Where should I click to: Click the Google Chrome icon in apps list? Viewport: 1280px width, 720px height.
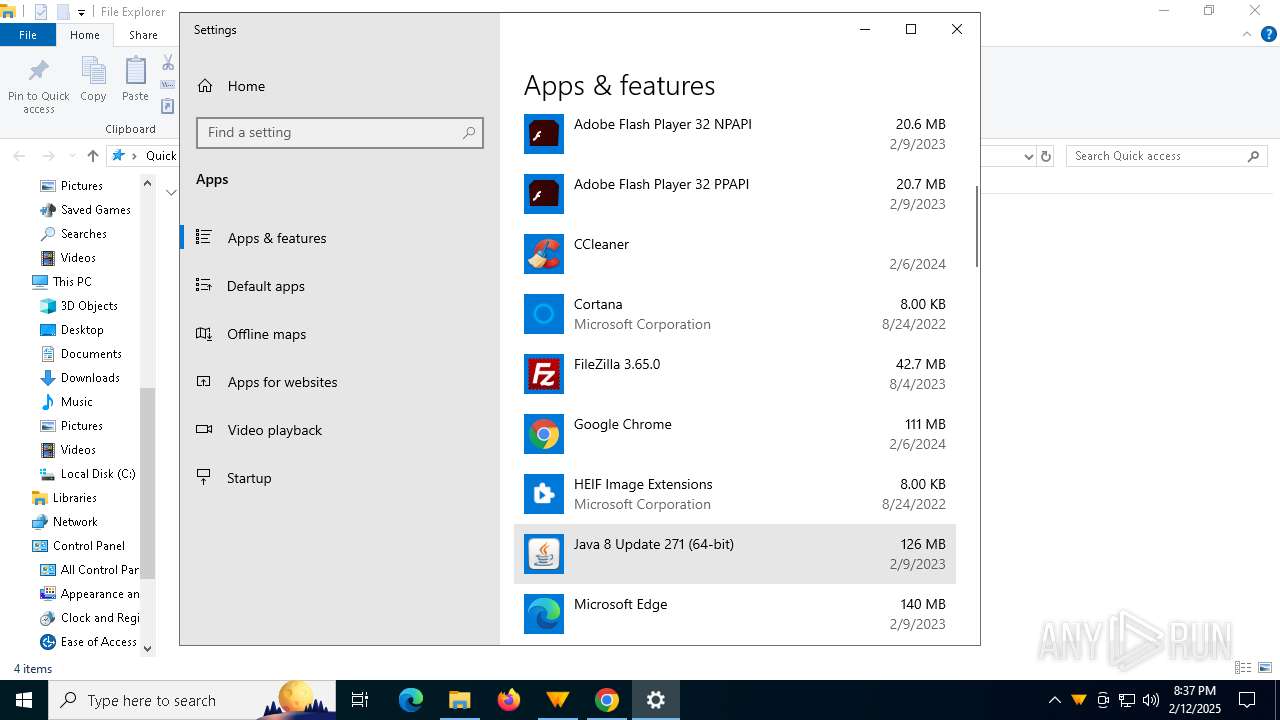(x=544, y=434)
